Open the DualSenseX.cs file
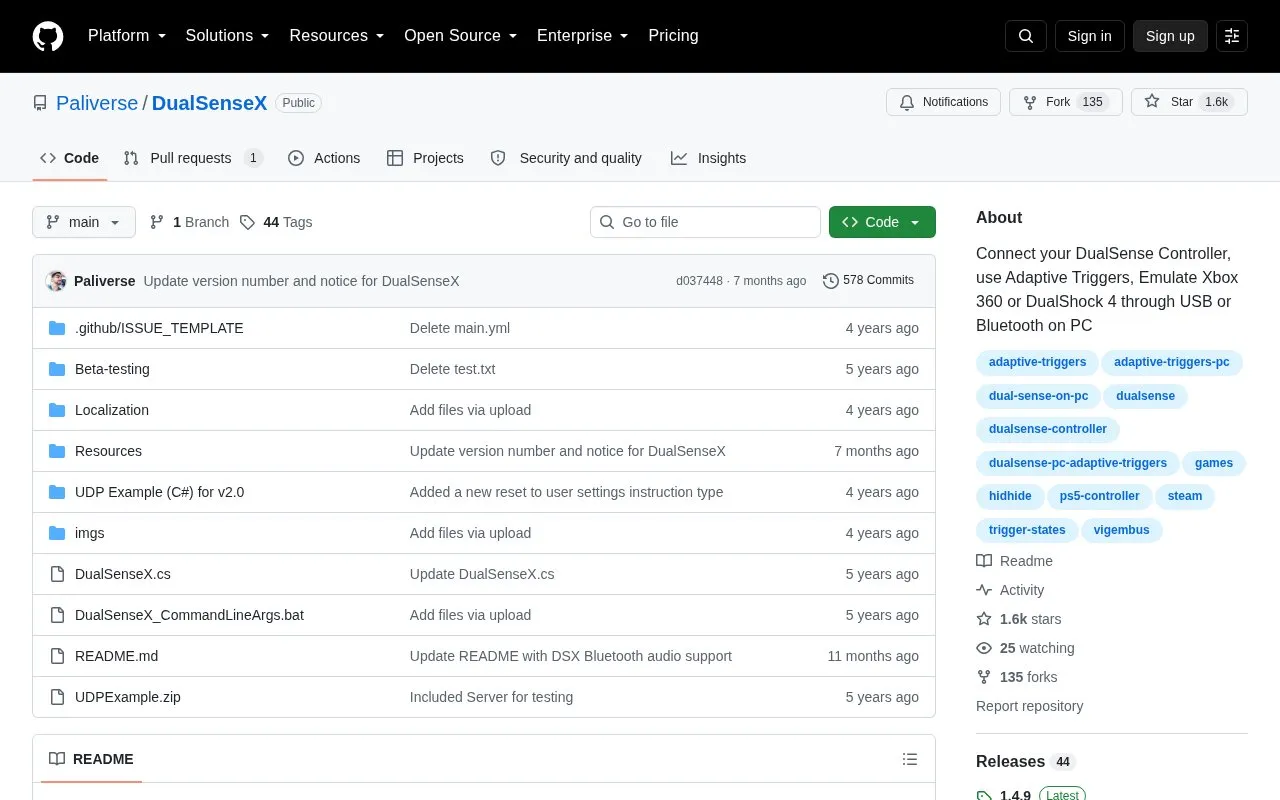The image size is (1280, 800). (x=123, y=574)
